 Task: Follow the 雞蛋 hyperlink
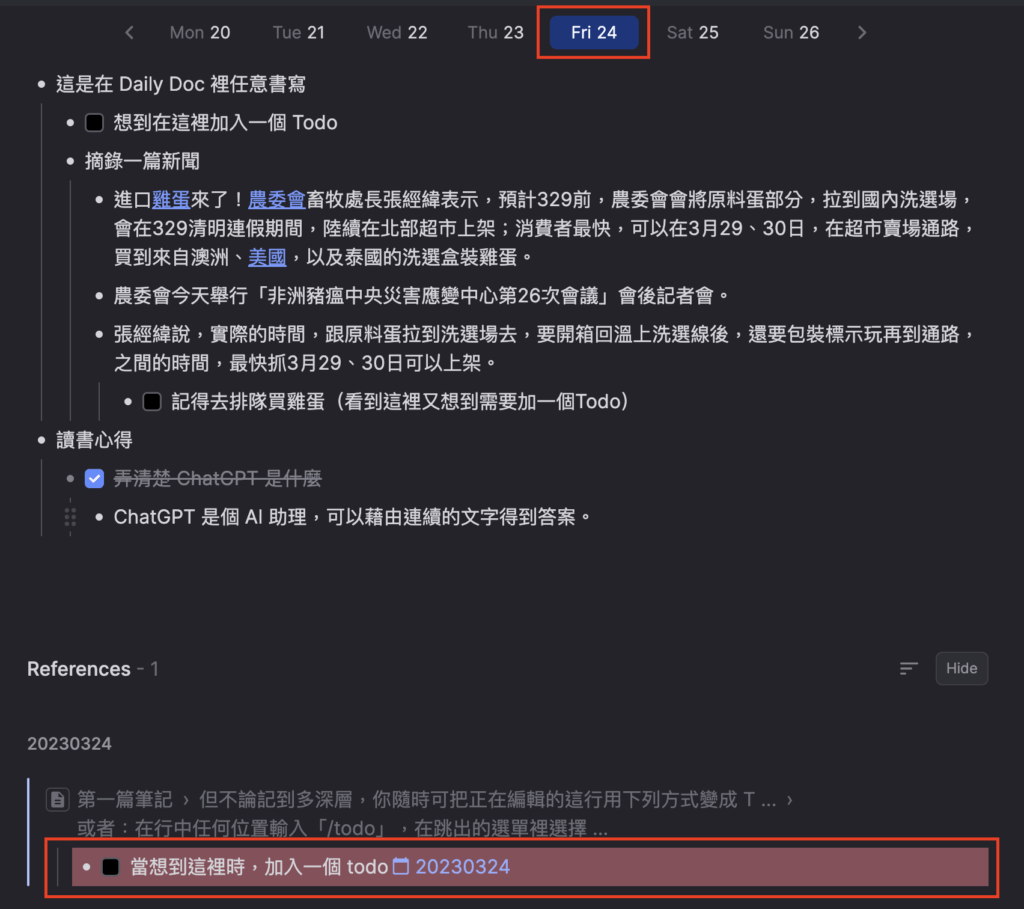pos(170,199)
